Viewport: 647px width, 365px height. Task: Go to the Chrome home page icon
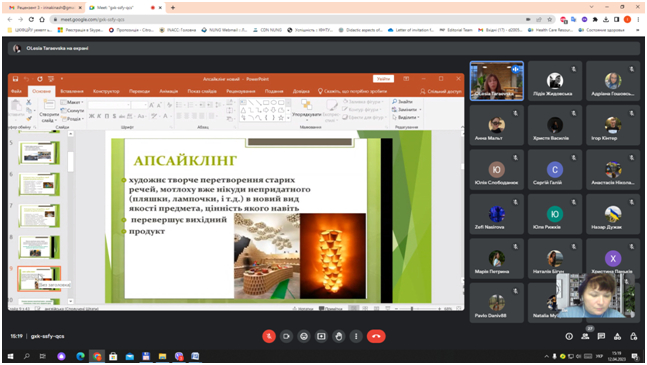point(42,19)
